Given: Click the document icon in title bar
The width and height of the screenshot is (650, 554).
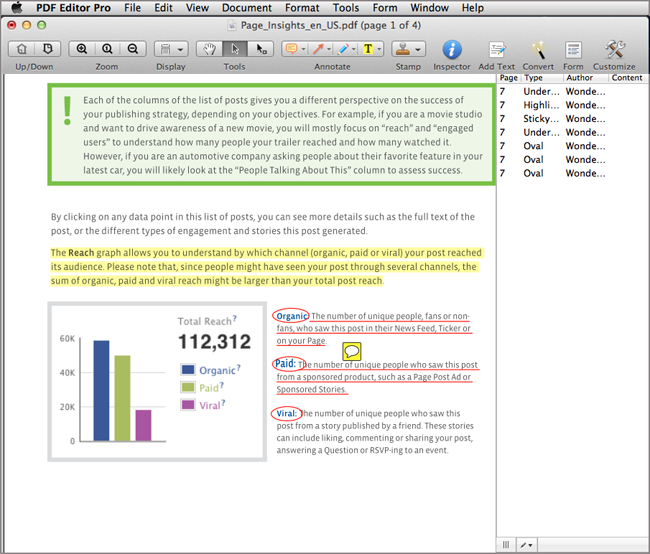Looking at the screenshot, I should tap(232, 25).
